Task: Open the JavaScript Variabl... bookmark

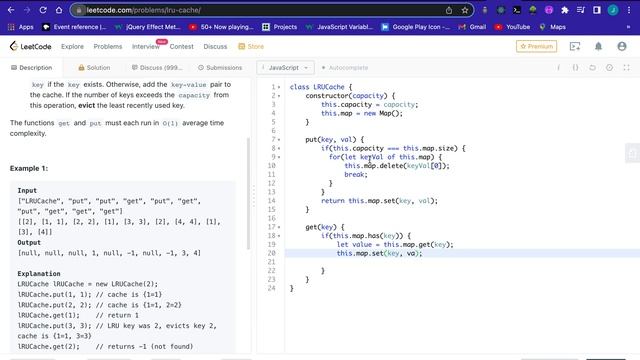Action: point(339,27)
